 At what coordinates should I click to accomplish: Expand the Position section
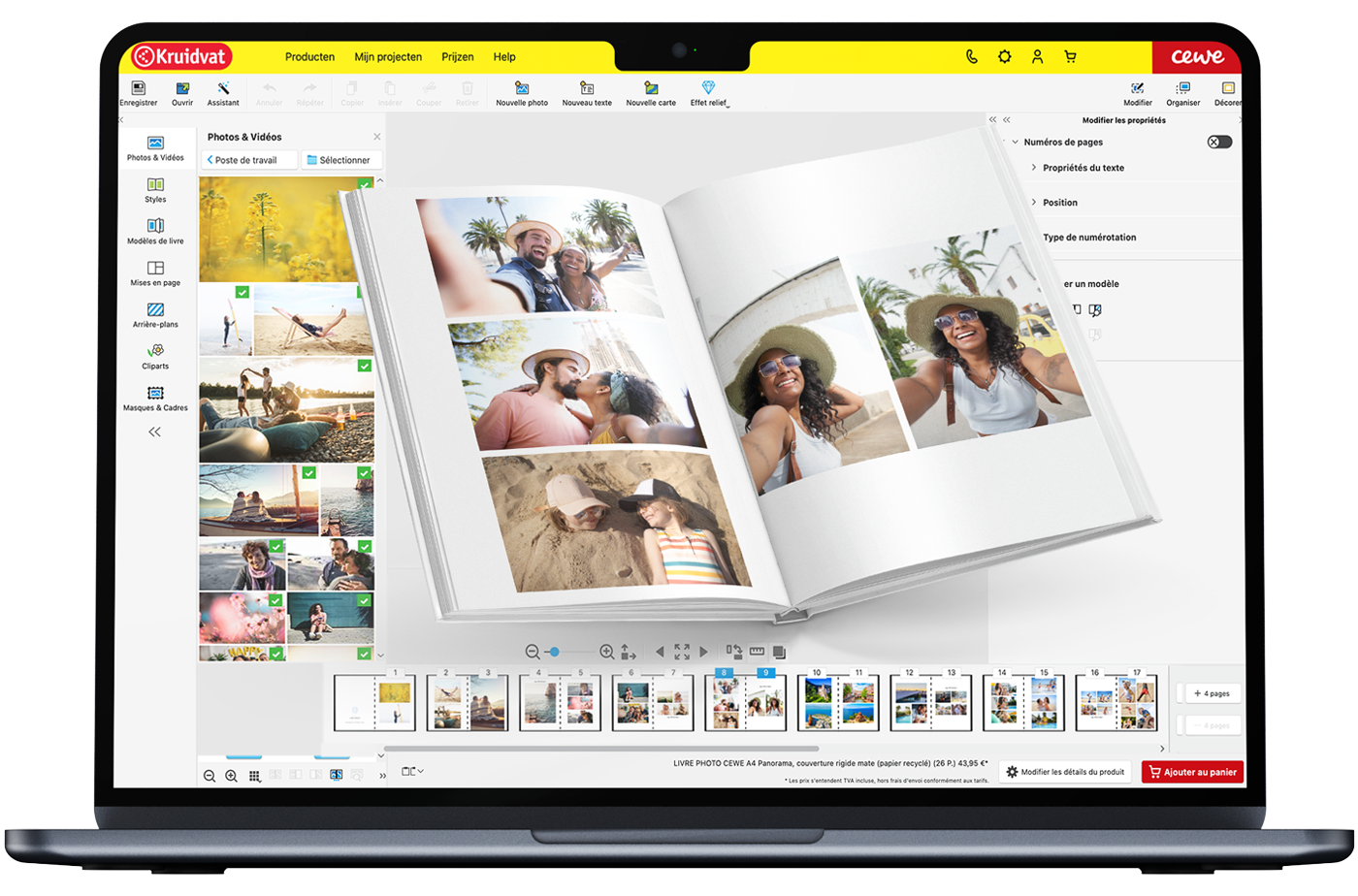[1034, 203]
